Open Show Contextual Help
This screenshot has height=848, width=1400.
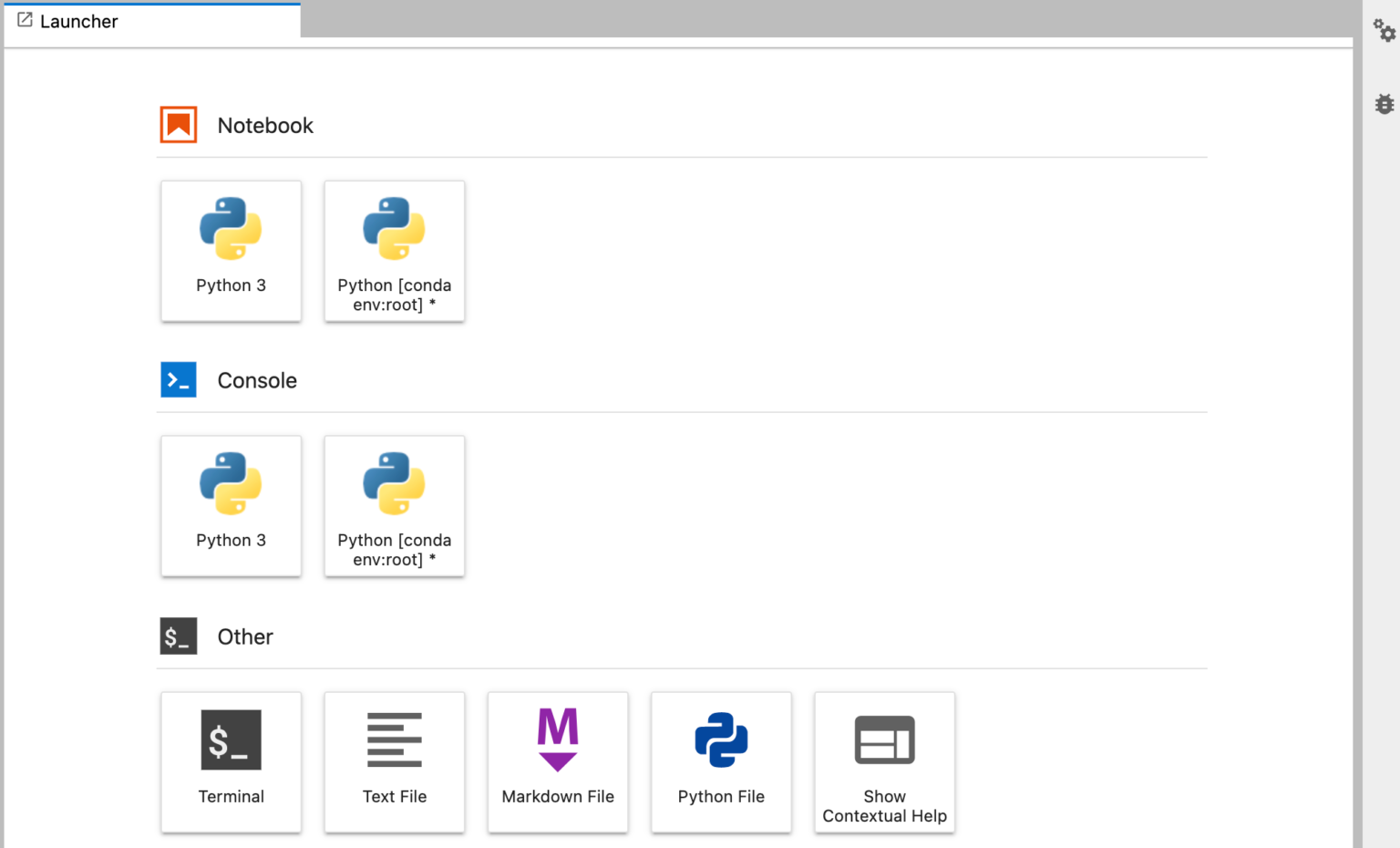pyautogui.click(x=884, y=762)
